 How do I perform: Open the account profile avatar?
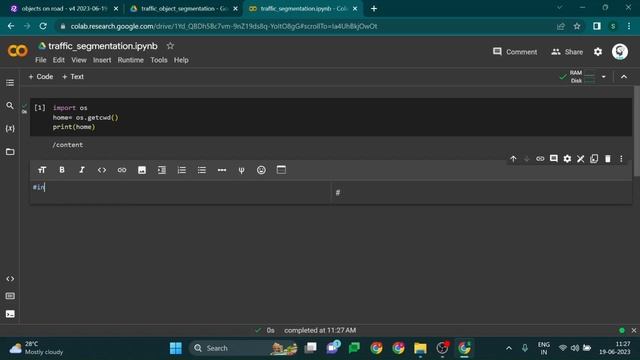(x=620, y=52)
